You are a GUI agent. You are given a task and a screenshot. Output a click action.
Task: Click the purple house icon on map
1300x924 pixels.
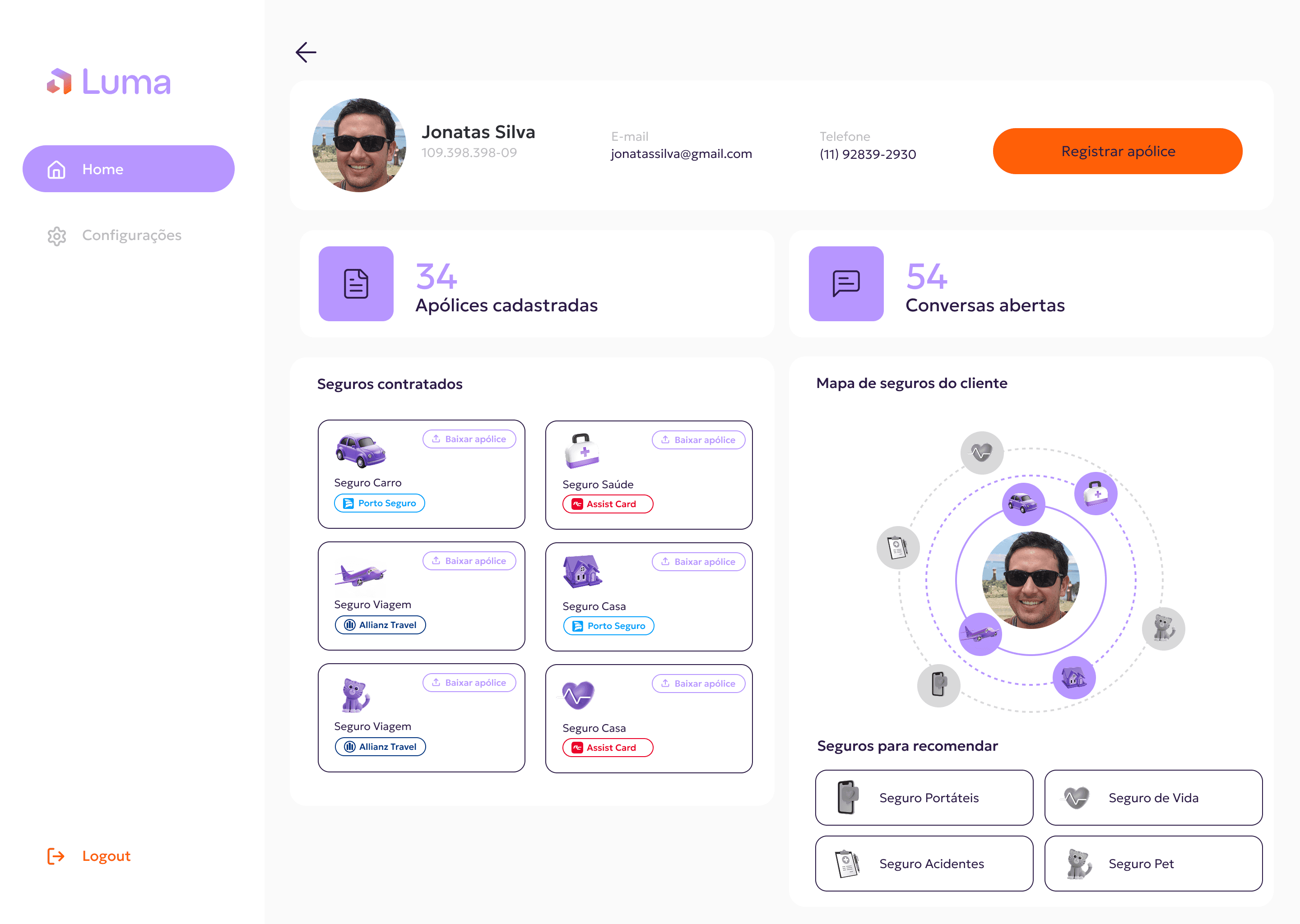click(1074, 677)
